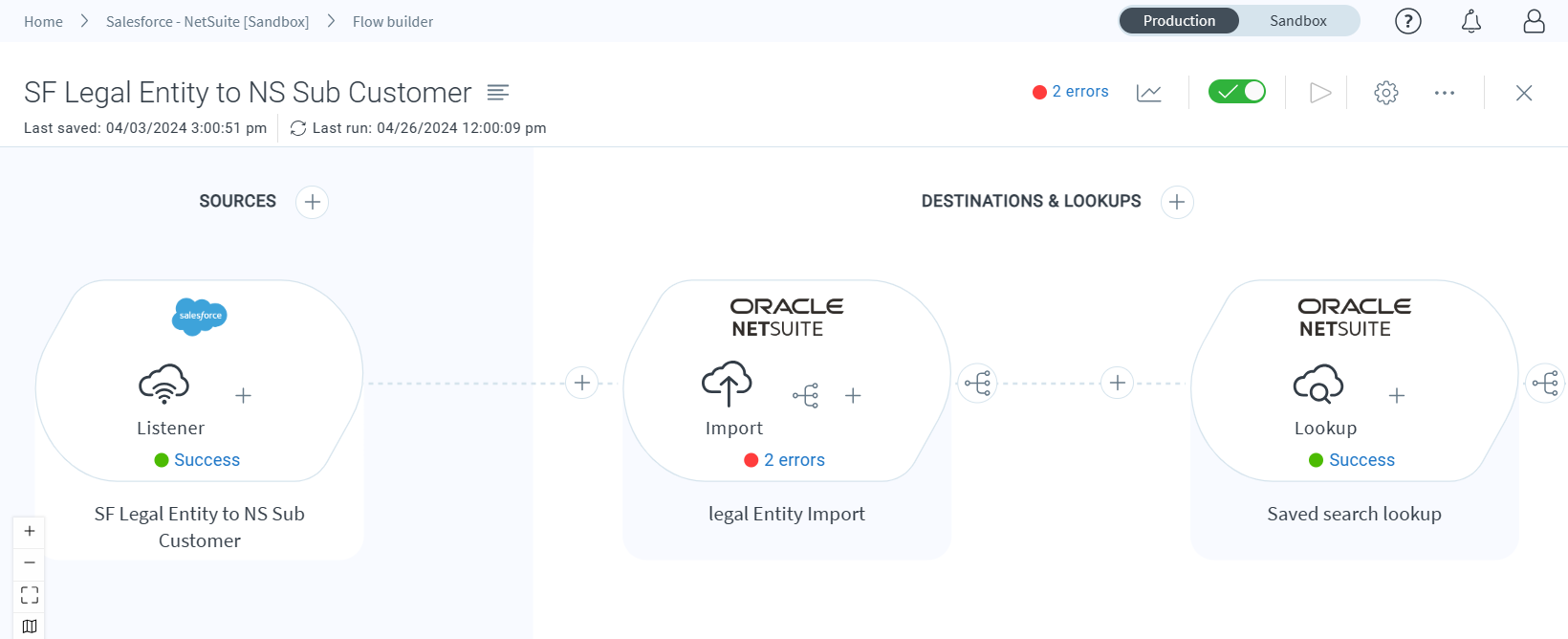Toggle the flow enable/disable switch
This screenshot has height=639, width=1568.
pyautogui.click(x=1236, y=92)
